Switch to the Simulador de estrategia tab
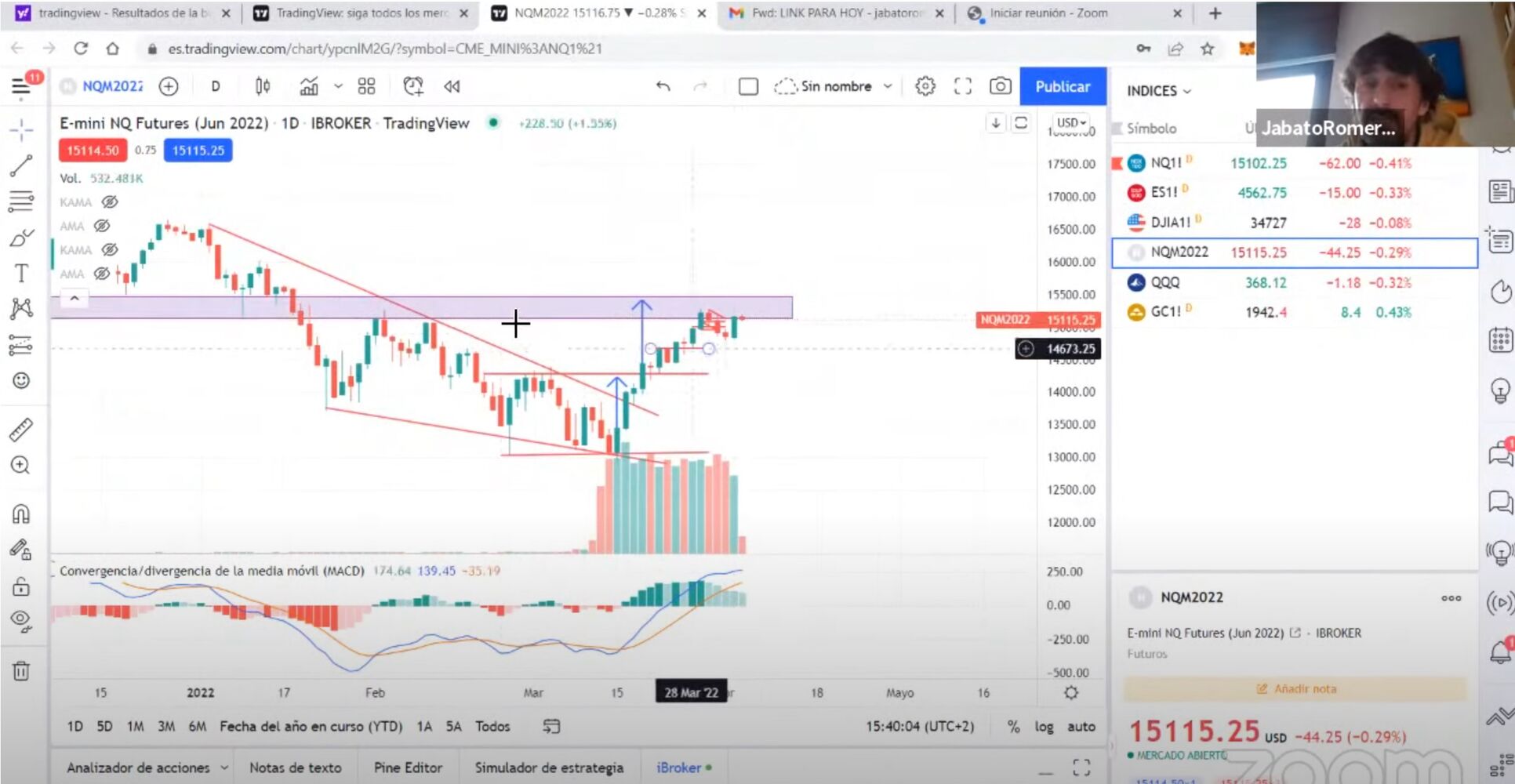The height and width of the screenshot is (784, 1515). click(549, 768)
